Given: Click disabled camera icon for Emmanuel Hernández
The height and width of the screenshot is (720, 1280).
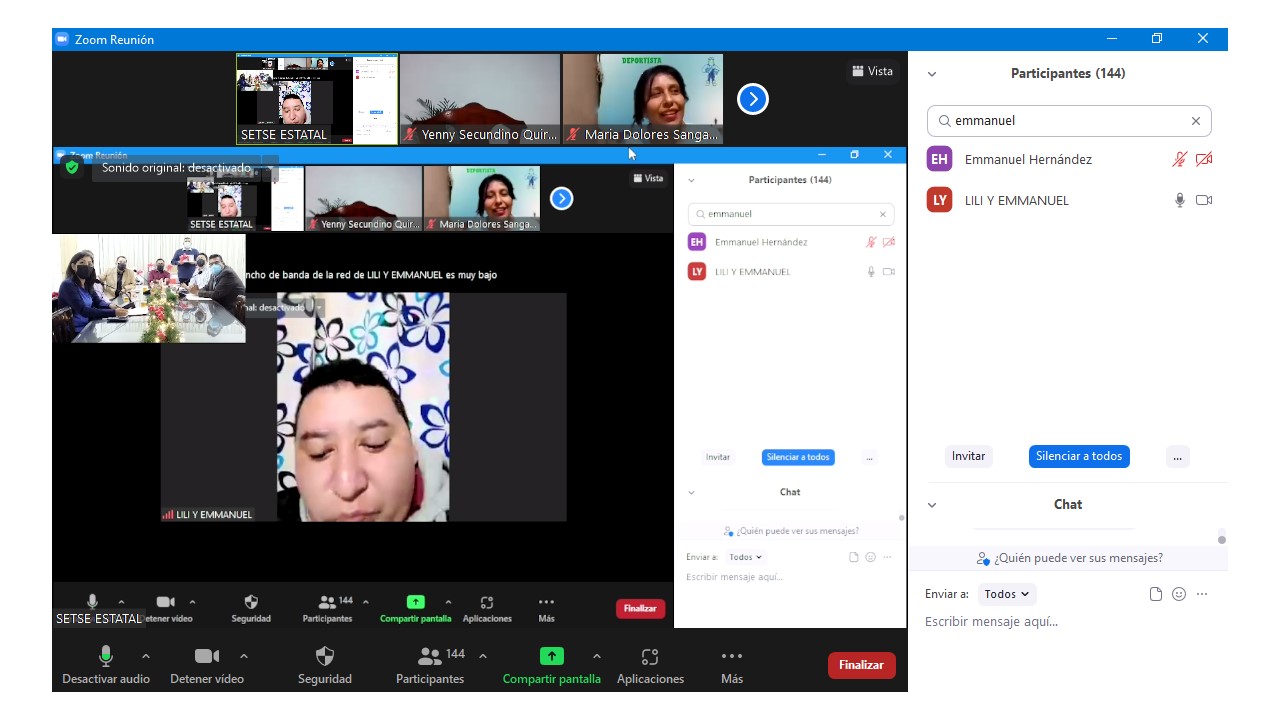Looking at the screenshot, I should [1204, 159].
